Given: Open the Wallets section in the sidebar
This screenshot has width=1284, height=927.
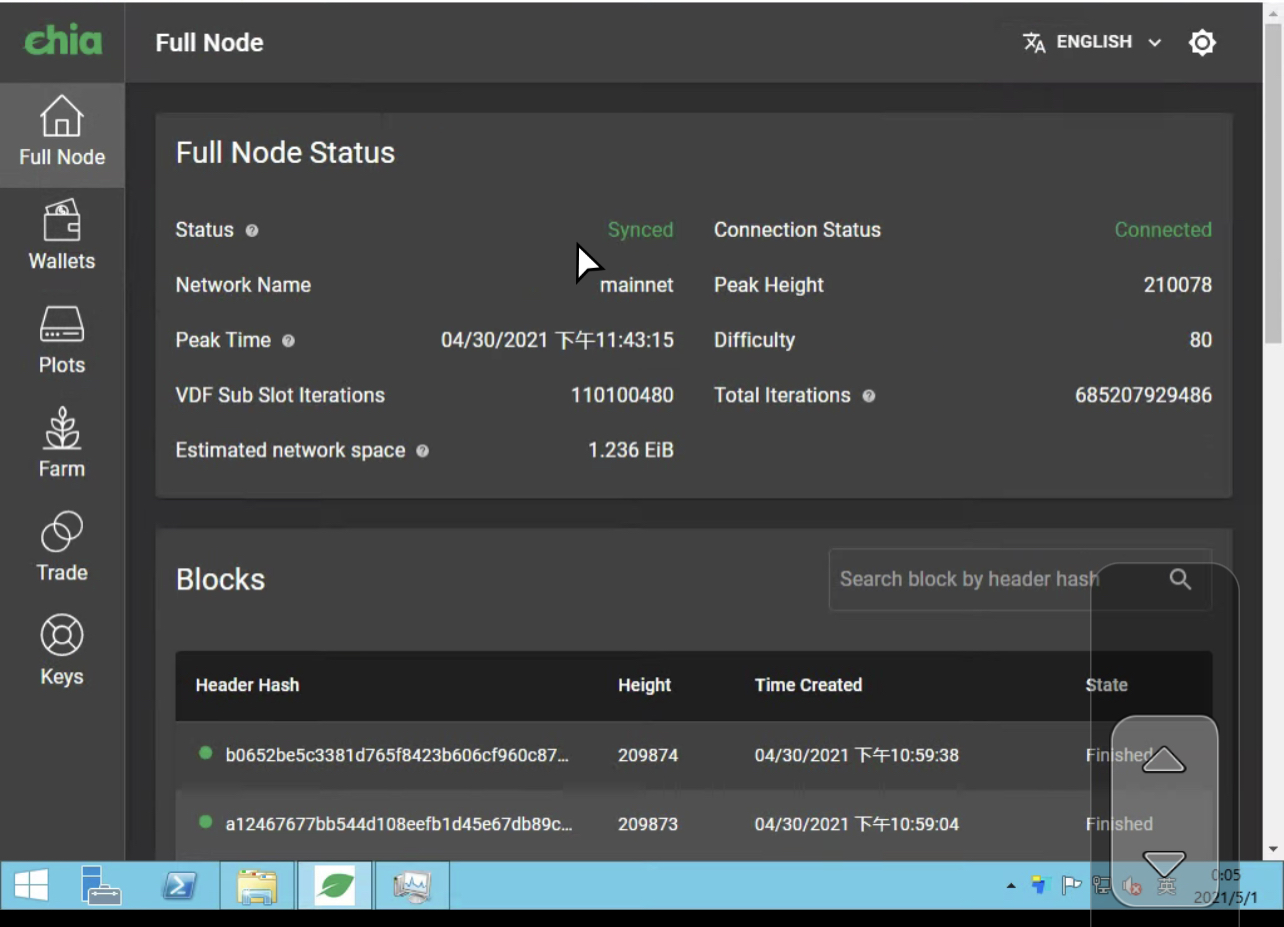Looking at the screenshot, I should [62, 235].
